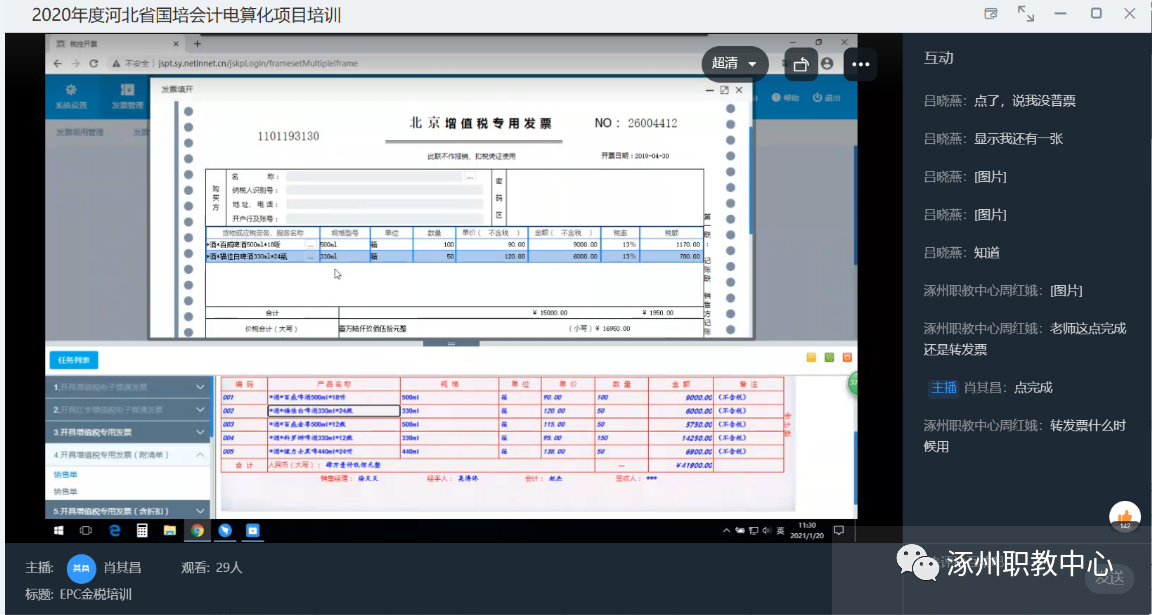The width and height of the screenshot is (1152, 615).
Task: Open File Explorer from the taskbar
Action: click(170, 530)
